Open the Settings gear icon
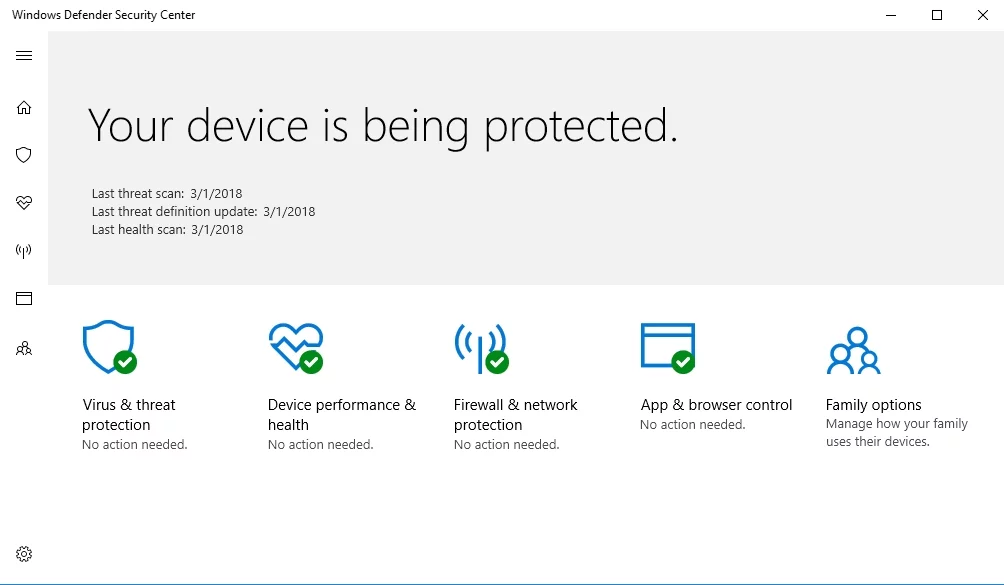 click(24, 554)
